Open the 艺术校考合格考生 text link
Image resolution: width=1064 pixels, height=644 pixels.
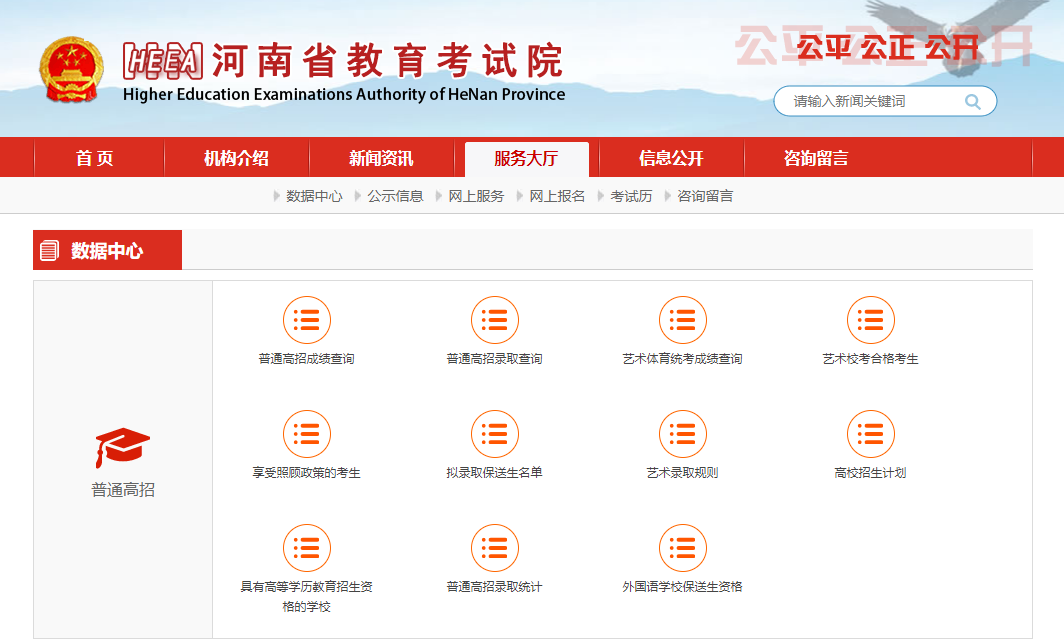[871, 358]
